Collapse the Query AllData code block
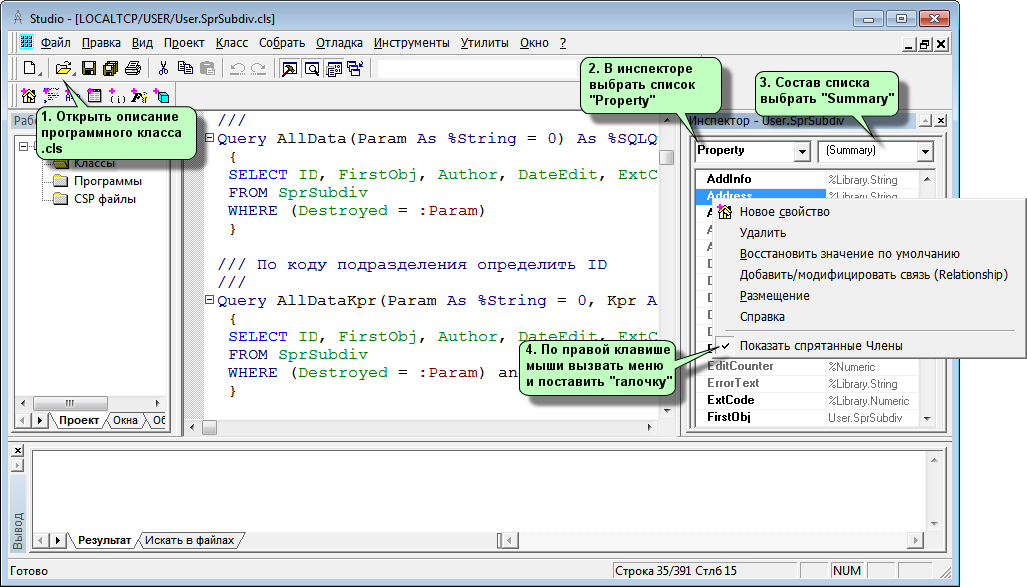 tap(209, 139)
